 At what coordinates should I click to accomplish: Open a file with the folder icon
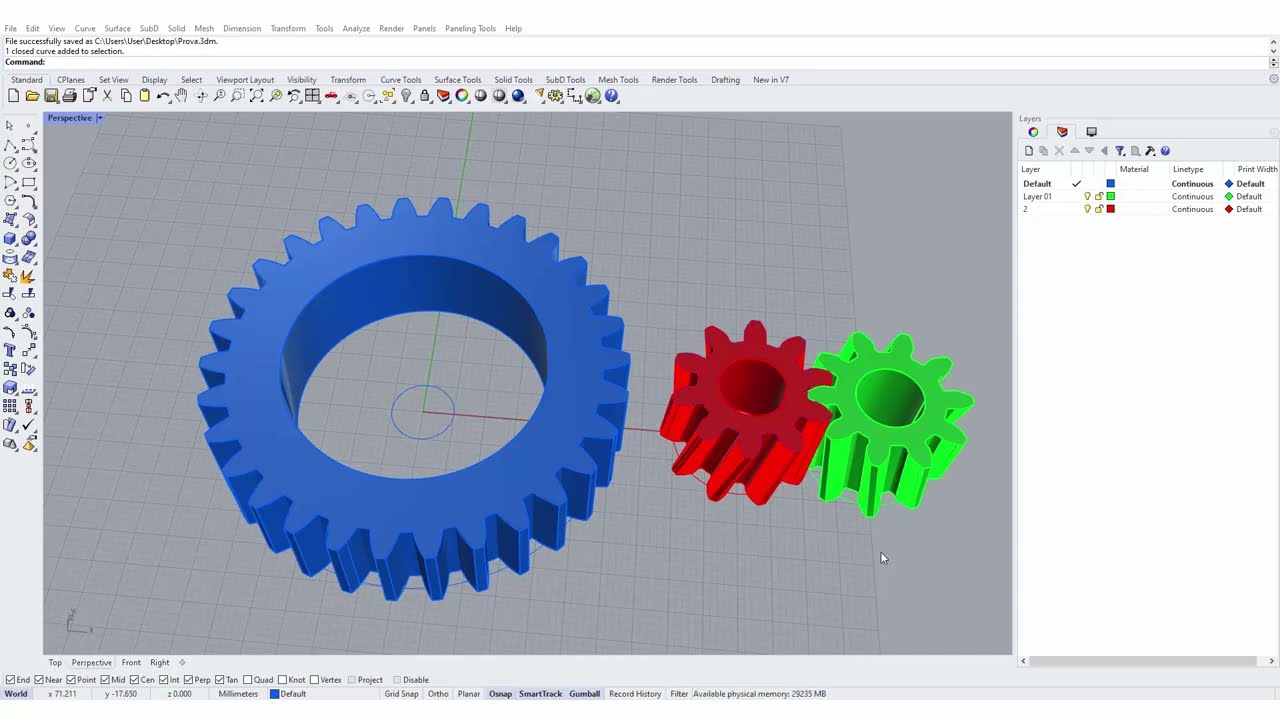[x=32, y=96]
